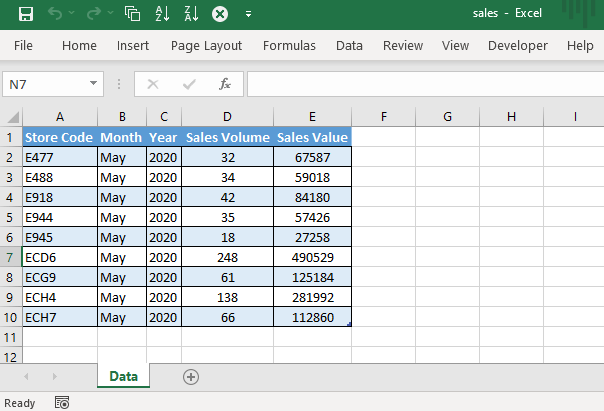Click the Save icon in quick access toolbar
This screenshot has height=411, width=604.
tap(26, 14)
